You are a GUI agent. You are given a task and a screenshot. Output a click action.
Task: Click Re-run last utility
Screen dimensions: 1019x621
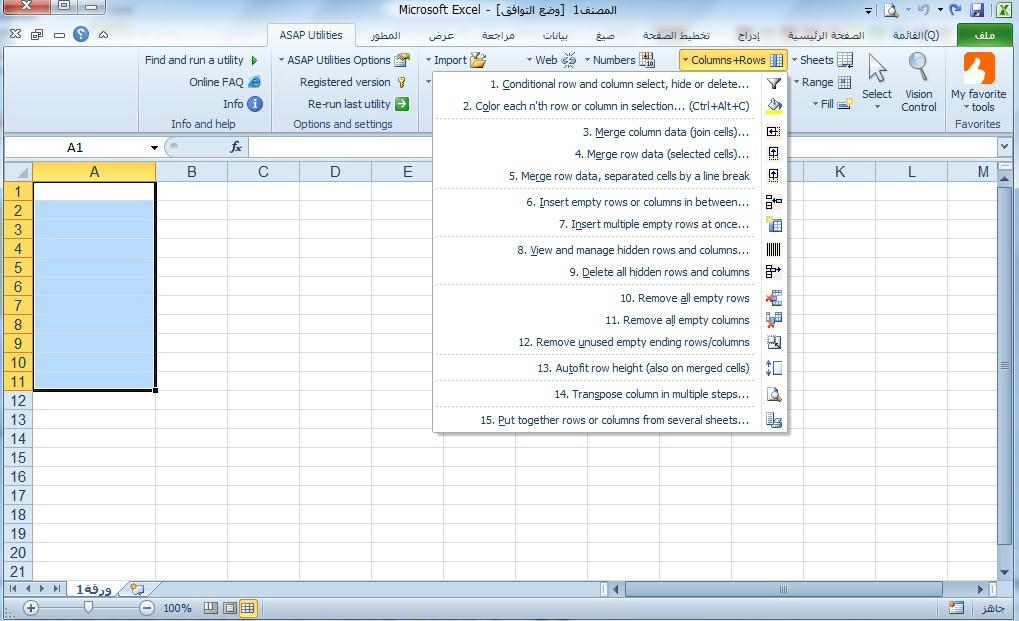(x=358, y=104)
